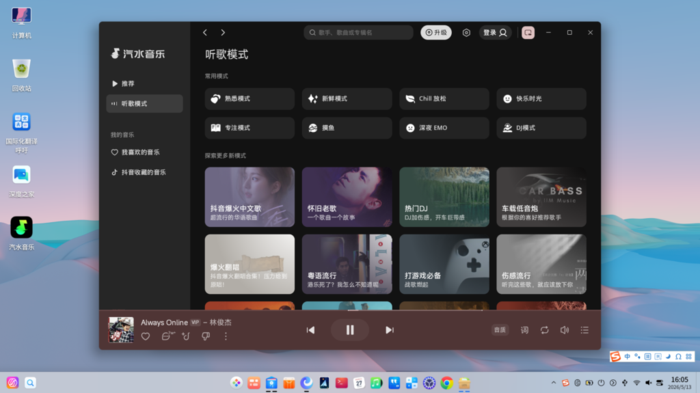Open the power tray icon
Image resolution: width=700 pixels, height=393 pixels.
coord(601,383)
